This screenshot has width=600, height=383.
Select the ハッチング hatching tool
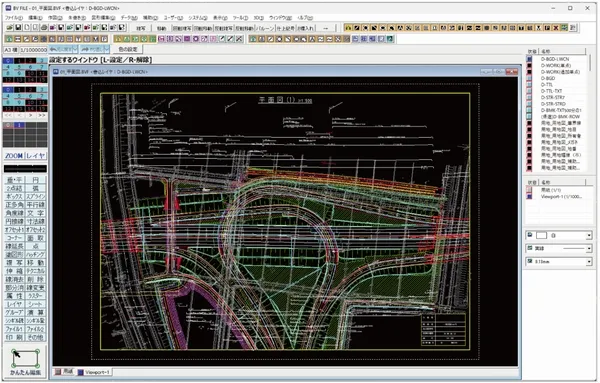(x=36, y=254)
